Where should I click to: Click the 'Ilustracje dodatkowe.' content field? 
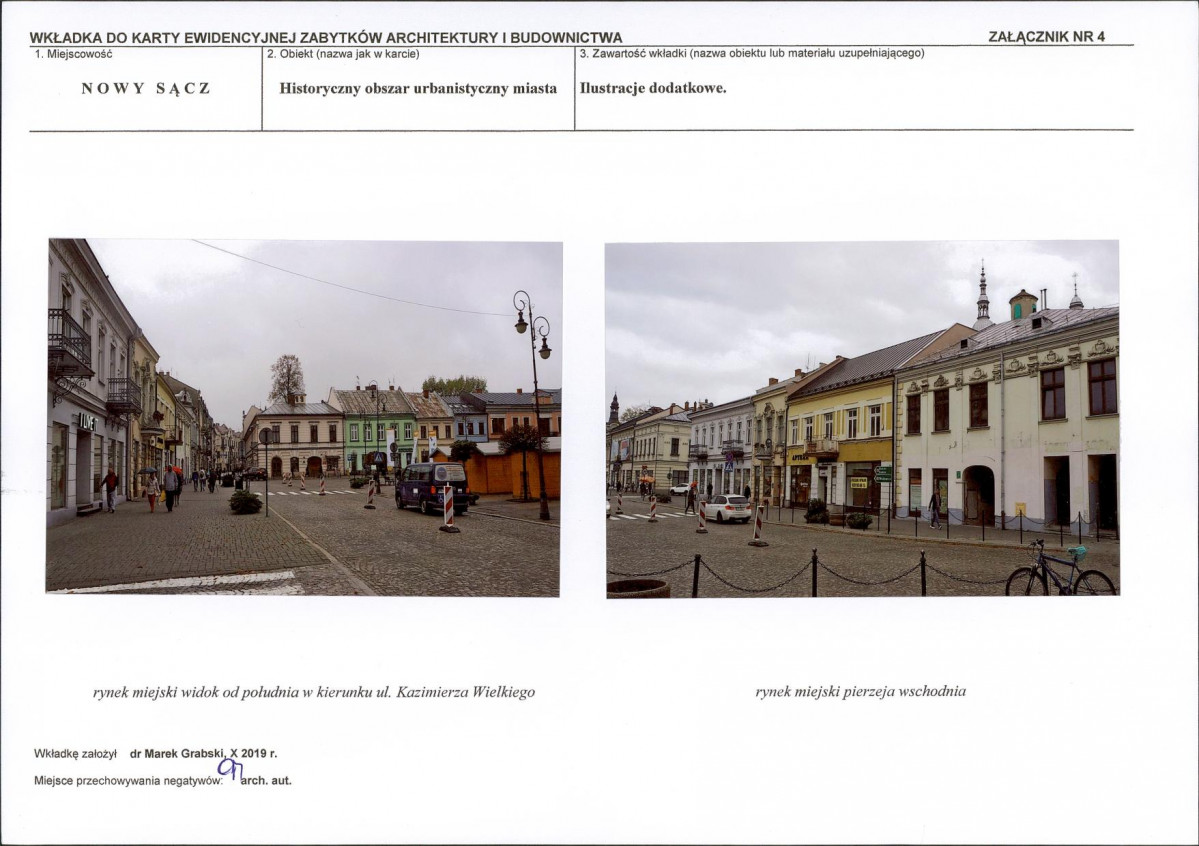coord(654,88)
